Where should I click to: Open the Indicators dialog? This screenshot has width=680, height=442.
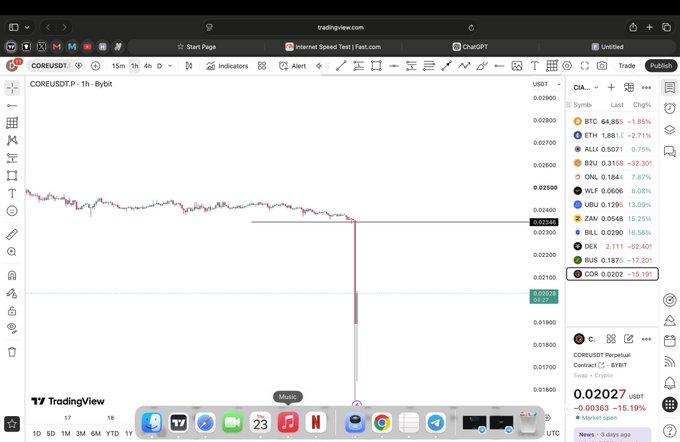[x=227, y=66]
